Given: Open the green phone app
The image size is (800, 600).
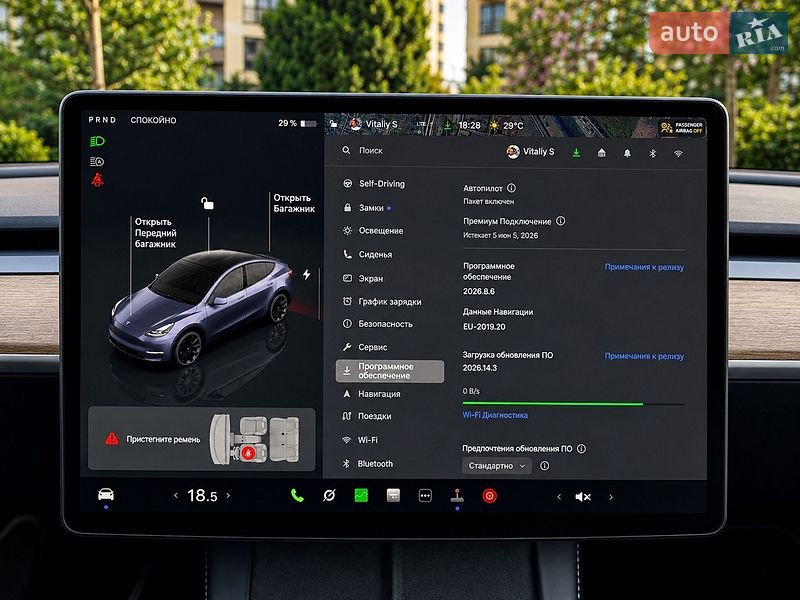Looking at the screenshot, I should (x=297, y=495).
